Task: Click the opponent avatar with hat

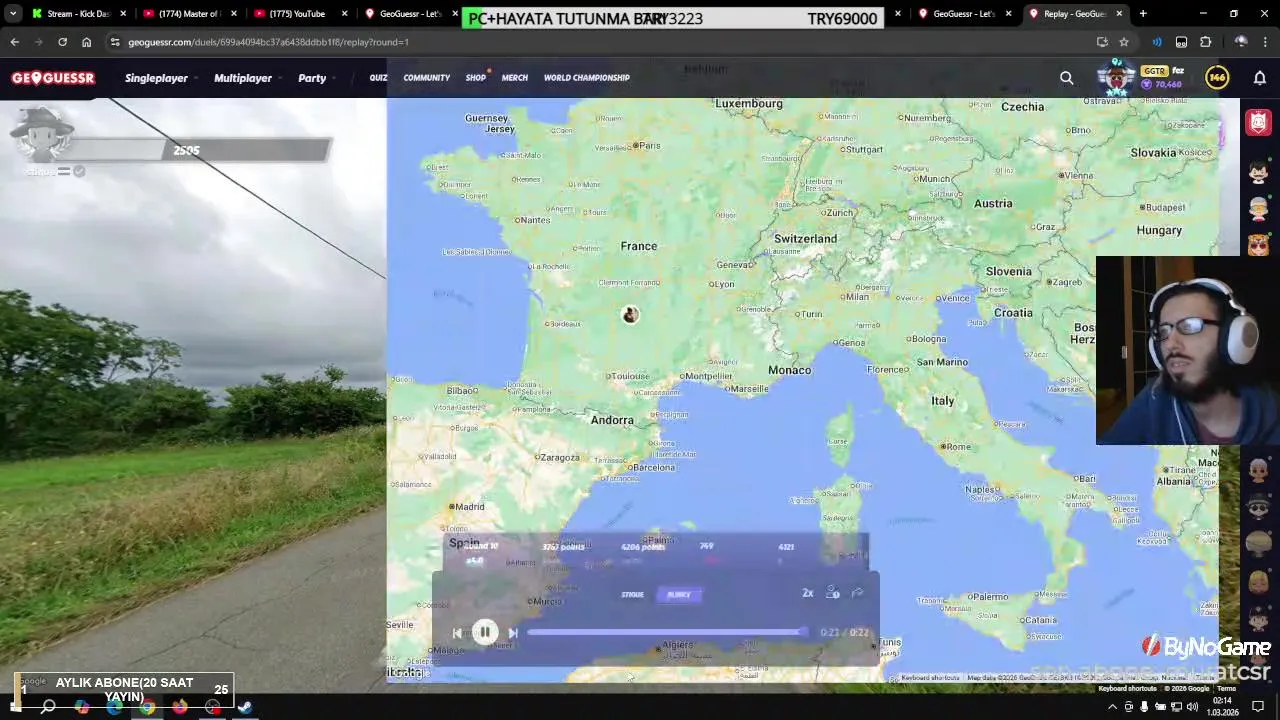Action: 42,134
